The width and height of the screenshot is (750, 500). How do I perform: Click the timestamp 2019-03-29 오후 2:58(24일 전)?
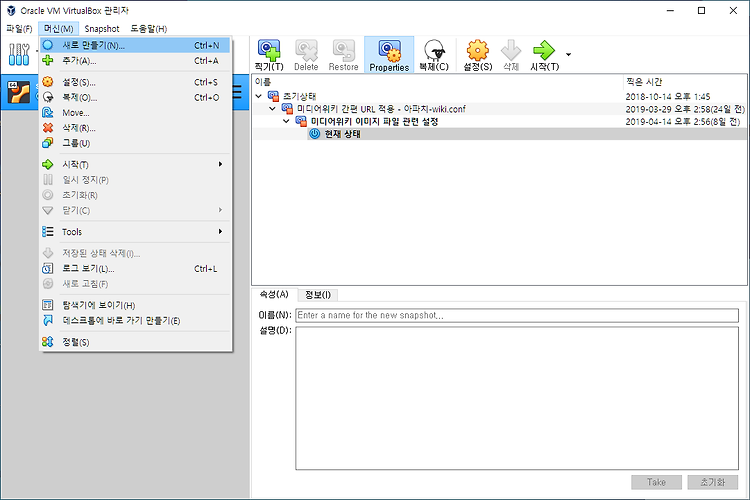click(685, 109)
